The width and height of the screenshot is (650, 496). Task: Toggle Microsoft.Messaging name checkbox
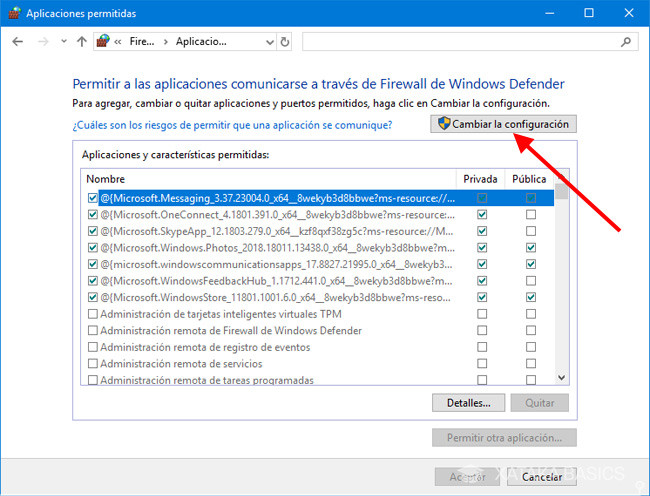coord(93,198)
